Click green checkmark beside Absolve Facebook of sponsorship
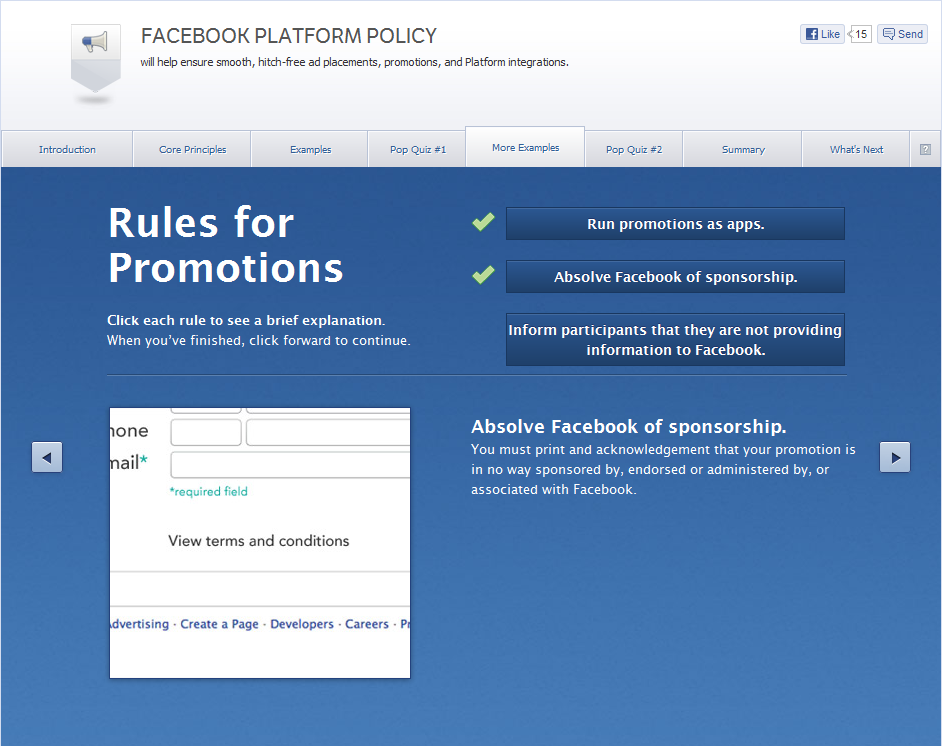This screenshot has height=746, width=942. [x=483, y=275]
